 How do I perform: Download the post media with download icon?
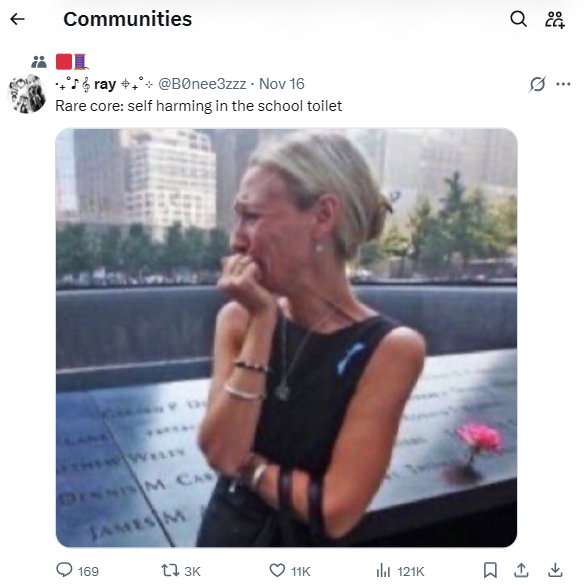pos(555,570)
